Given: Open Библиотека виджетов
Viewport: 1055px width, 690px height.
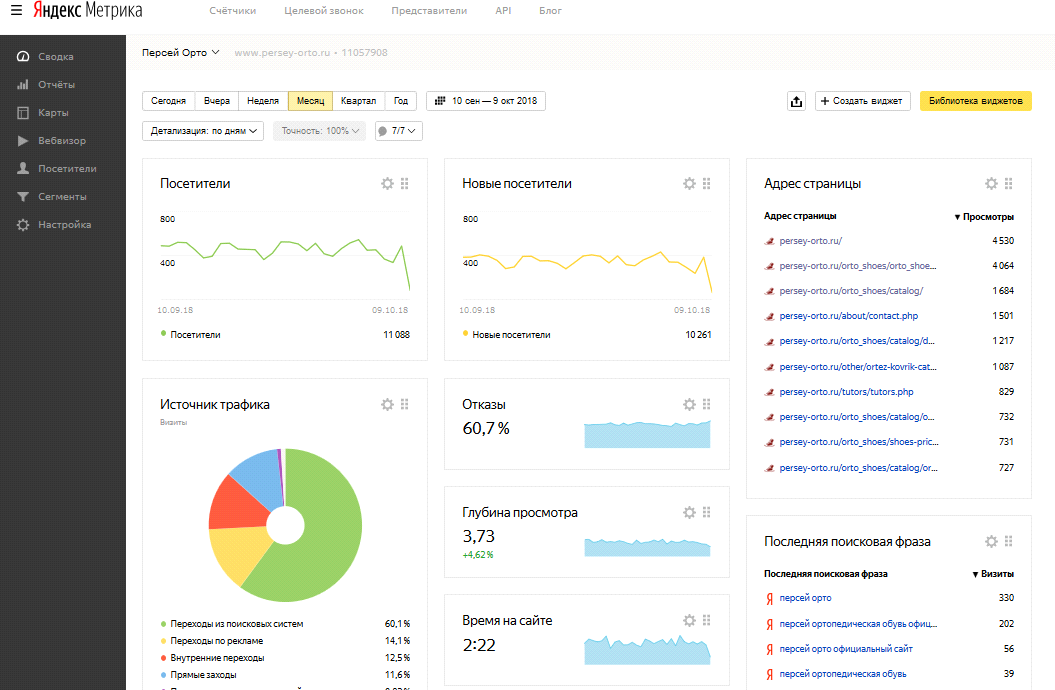Looking at the screenshot, I should point(976,101).
